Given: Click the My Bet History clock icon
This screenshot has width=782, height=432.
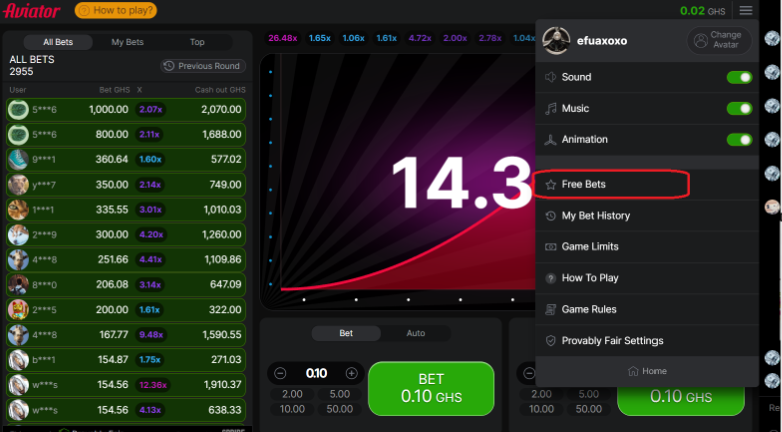Looking at the screenshot, I should [551, 216].
